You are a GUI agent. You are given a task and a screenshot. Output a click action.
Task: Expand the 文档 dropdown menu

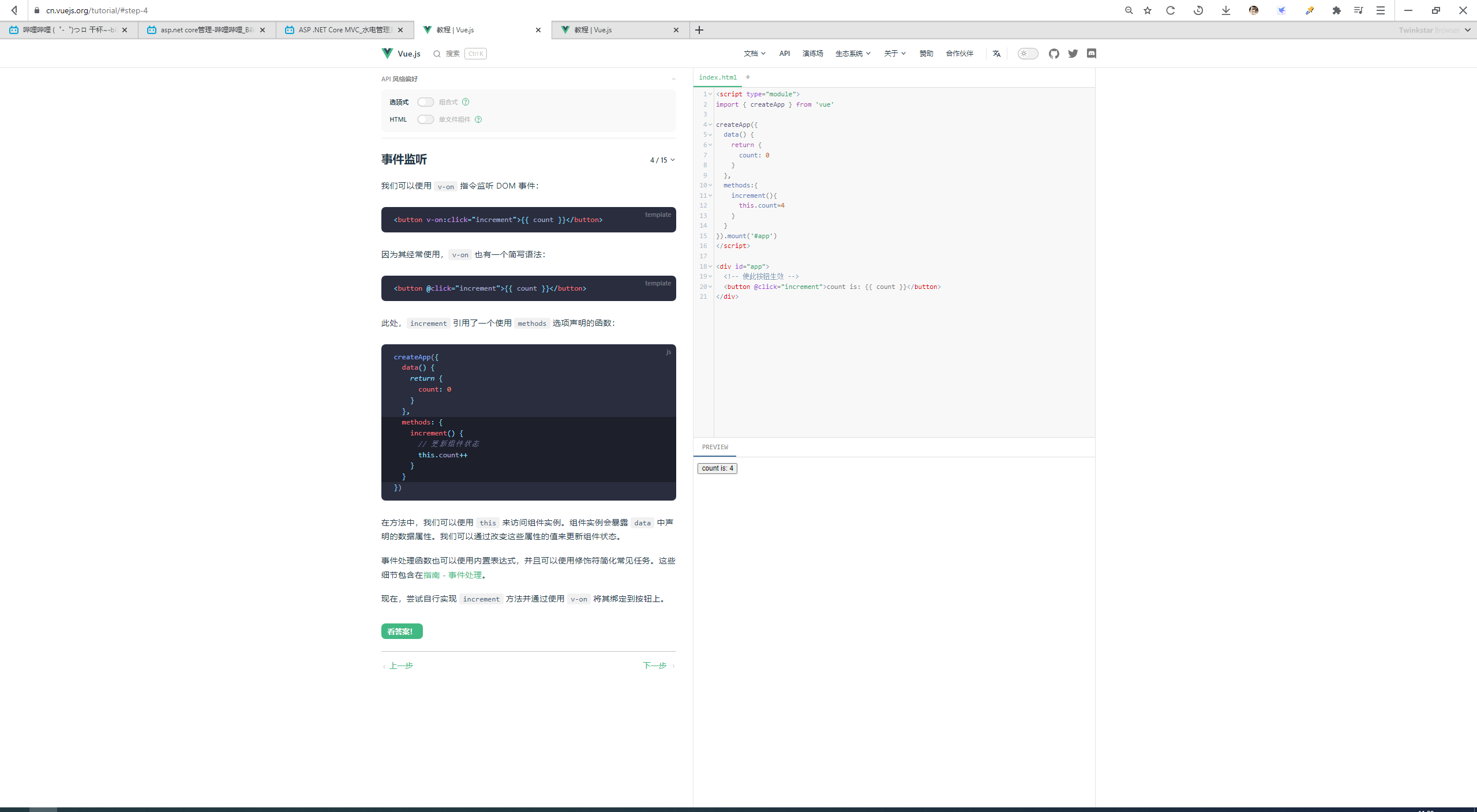(755, 54)
